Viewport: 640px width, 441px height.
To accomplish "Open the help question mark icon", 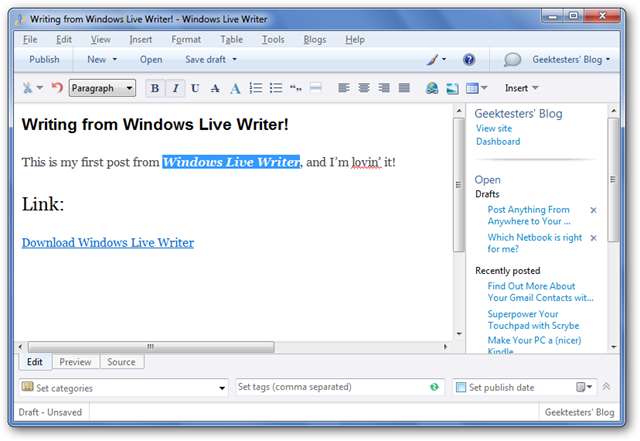I will tap(468, 60).
